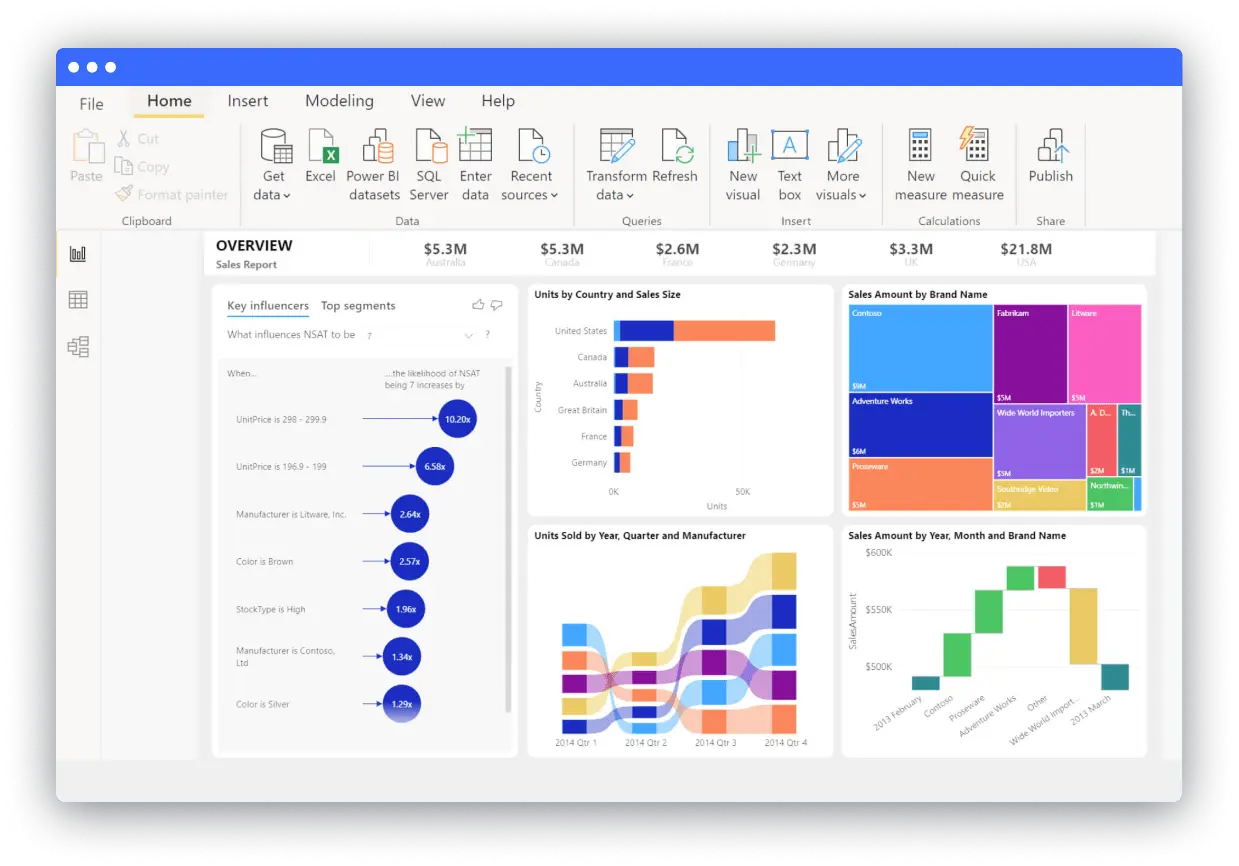The image size is (1239, 866).
Task: Select the 2.57x influencer bubble
Action: [410, 562]
